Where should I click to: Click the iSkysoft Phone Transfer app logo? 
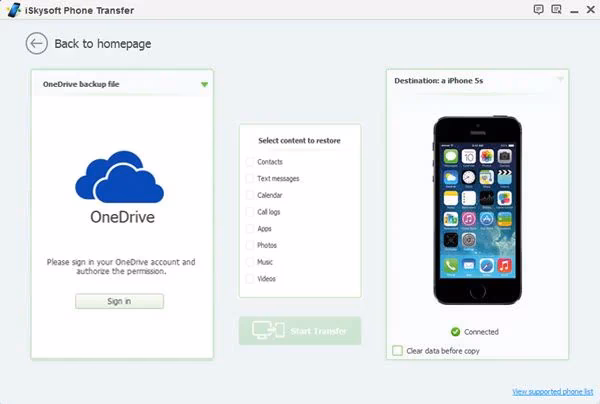(x=8, y=9)
